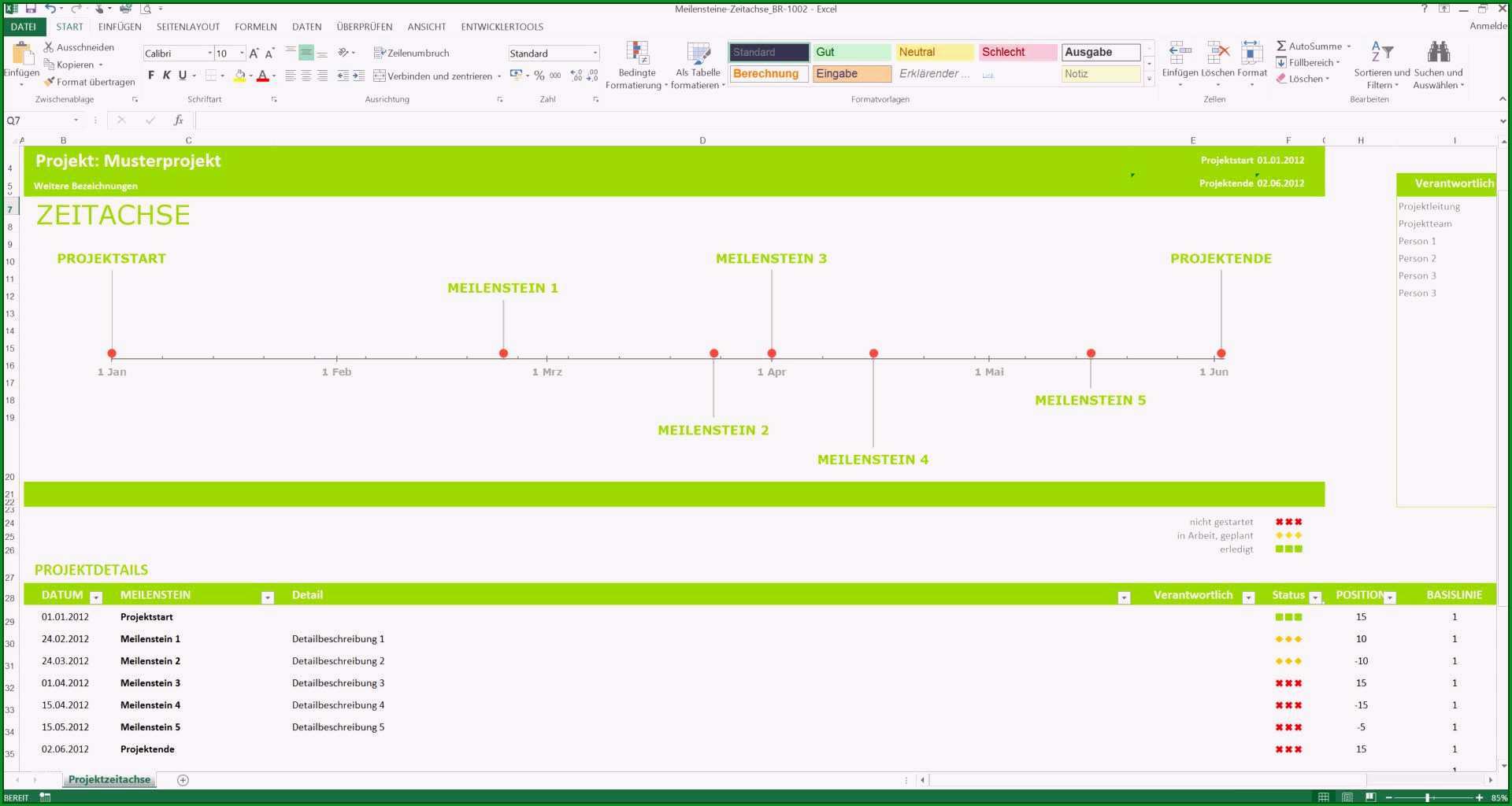Open Als Tabelle formatieren gallery
1512x806 pixels.
[698, 65]
